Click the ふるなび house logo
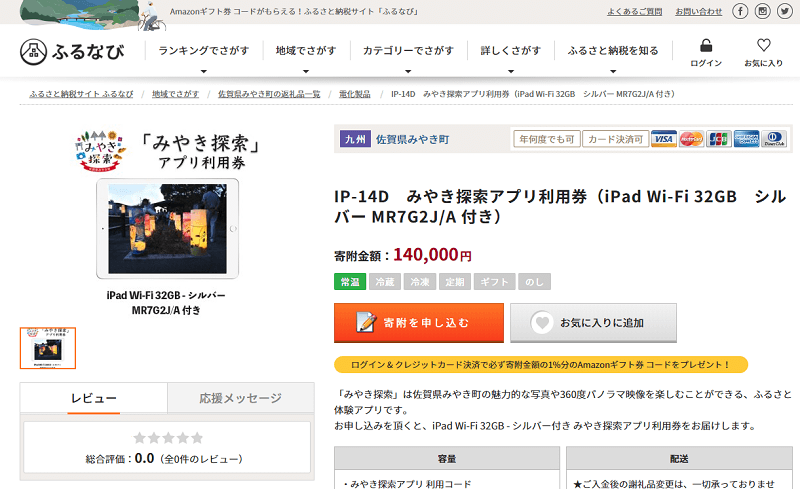This screenshot has width=800, height=489. coord(33,52)
